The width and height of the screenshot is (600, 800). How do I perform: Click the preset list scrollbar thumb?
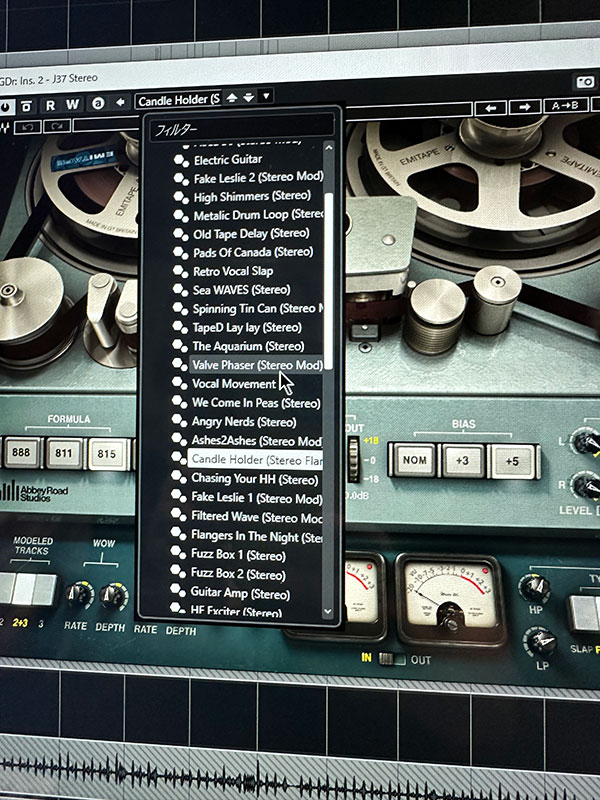329,281
